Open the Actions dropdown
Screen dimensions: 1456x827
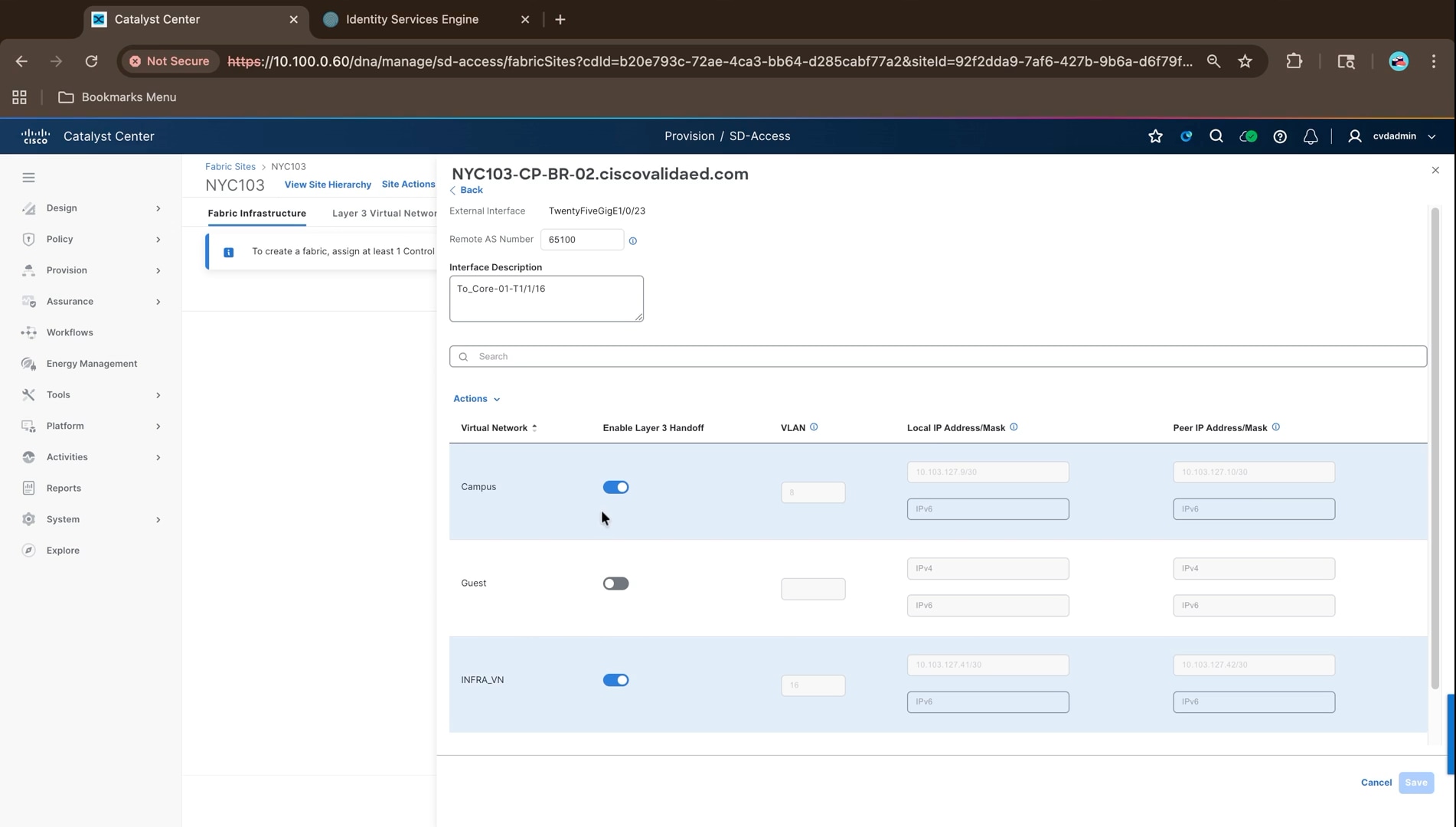(476, 399)
